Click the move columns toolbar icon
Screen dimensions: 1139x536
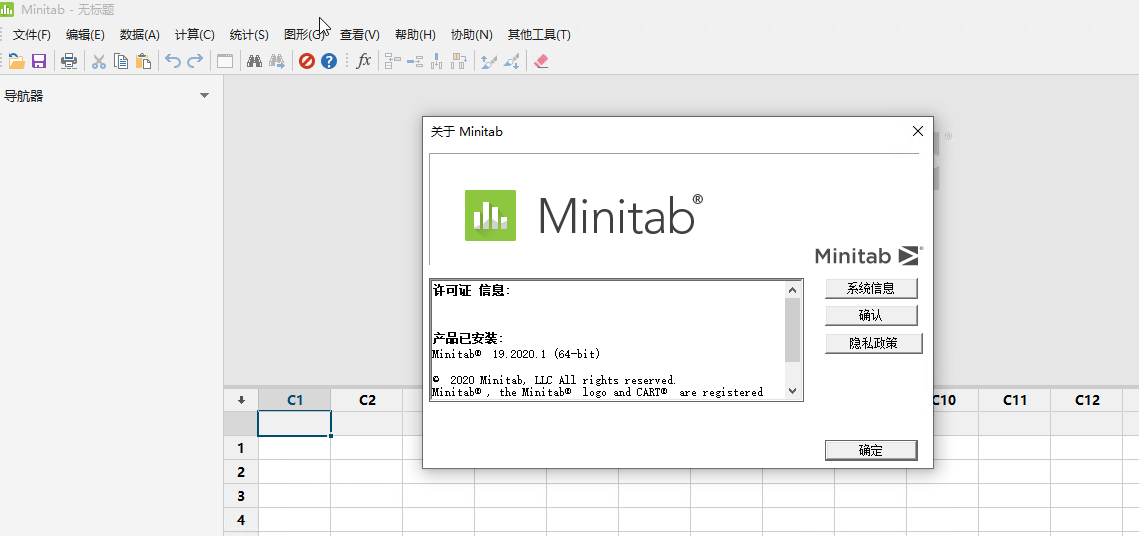point(458,61)
